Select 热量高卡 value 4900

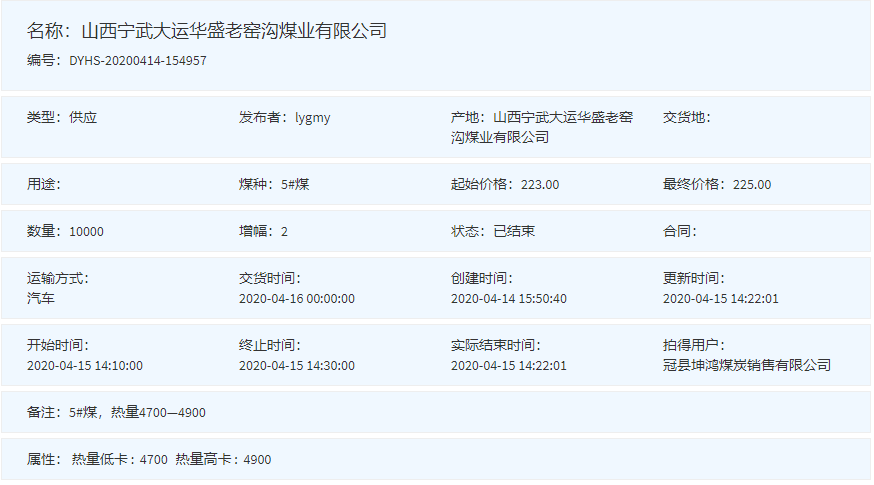click(x=258, y=460)
